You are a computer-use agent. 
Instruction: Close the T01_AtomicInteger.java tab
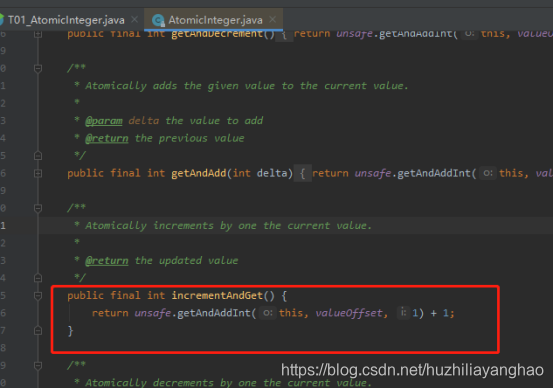click(x=135, y=19)
